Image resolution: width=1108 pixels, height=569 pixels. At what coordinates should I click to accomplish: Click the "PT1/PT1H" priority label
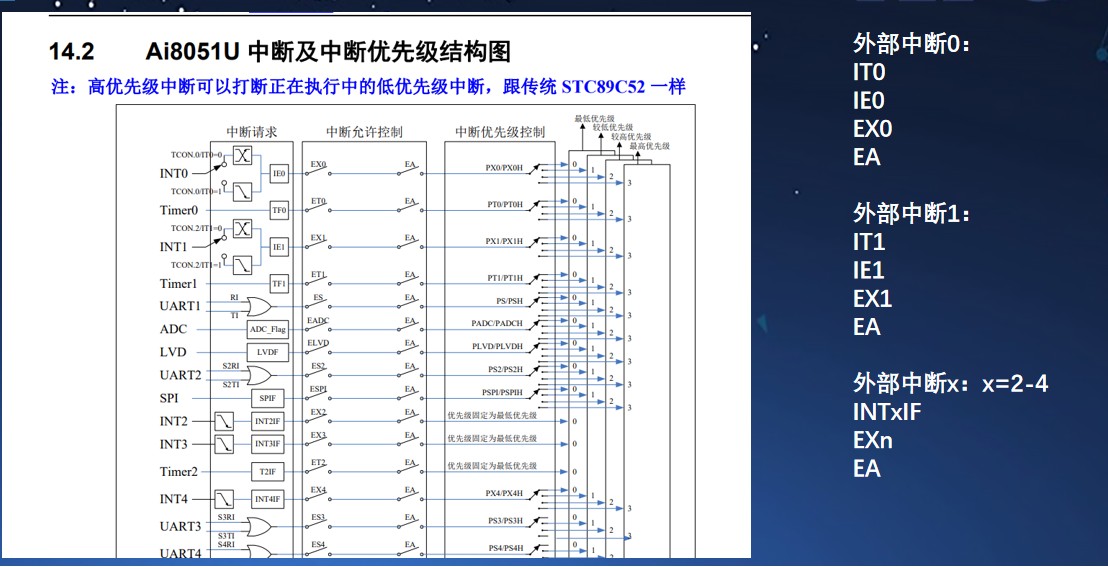(505, 278)
